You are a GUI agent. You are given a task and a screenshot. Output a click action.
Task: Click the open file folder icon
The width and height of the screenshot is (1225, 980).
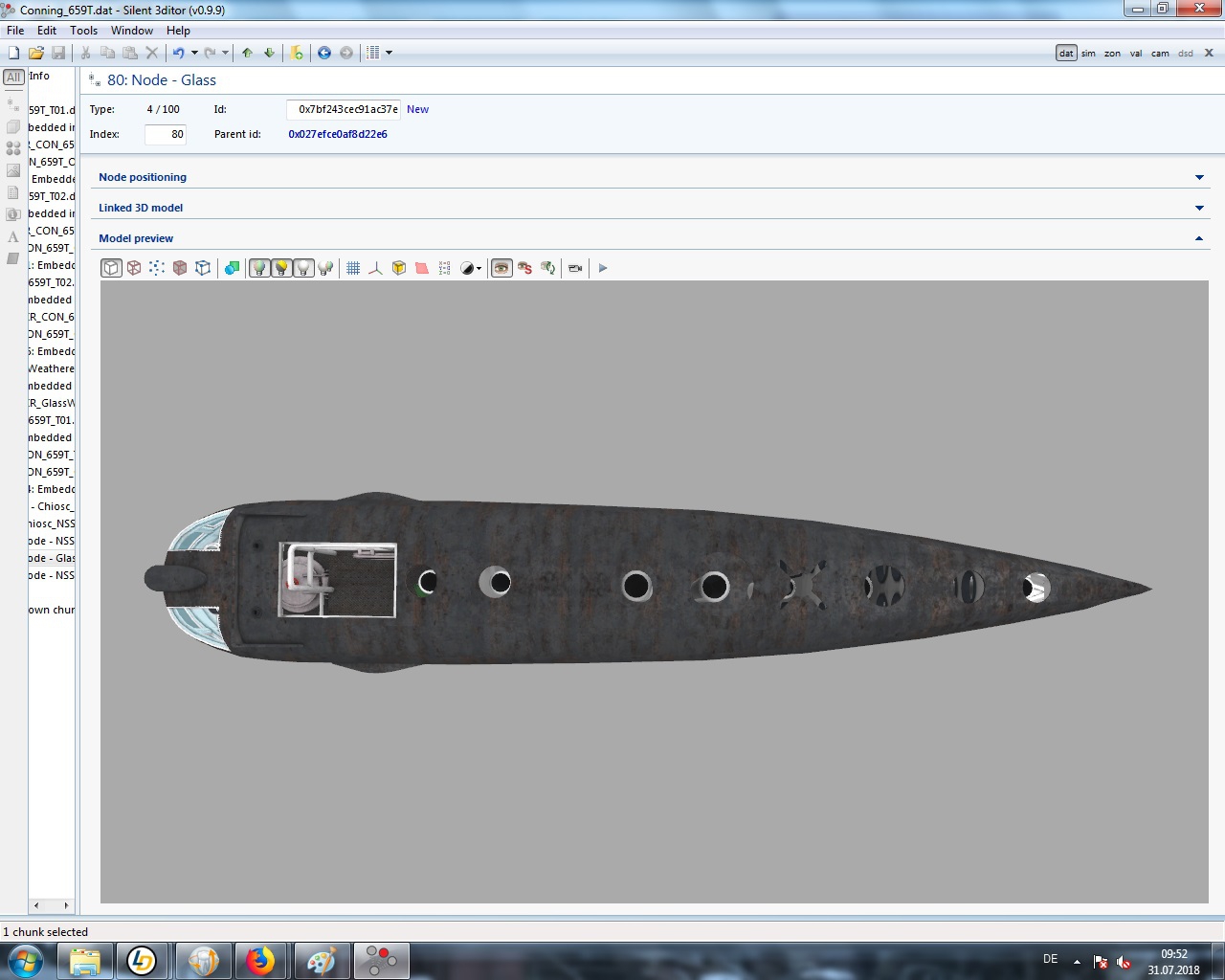point(36,53)
